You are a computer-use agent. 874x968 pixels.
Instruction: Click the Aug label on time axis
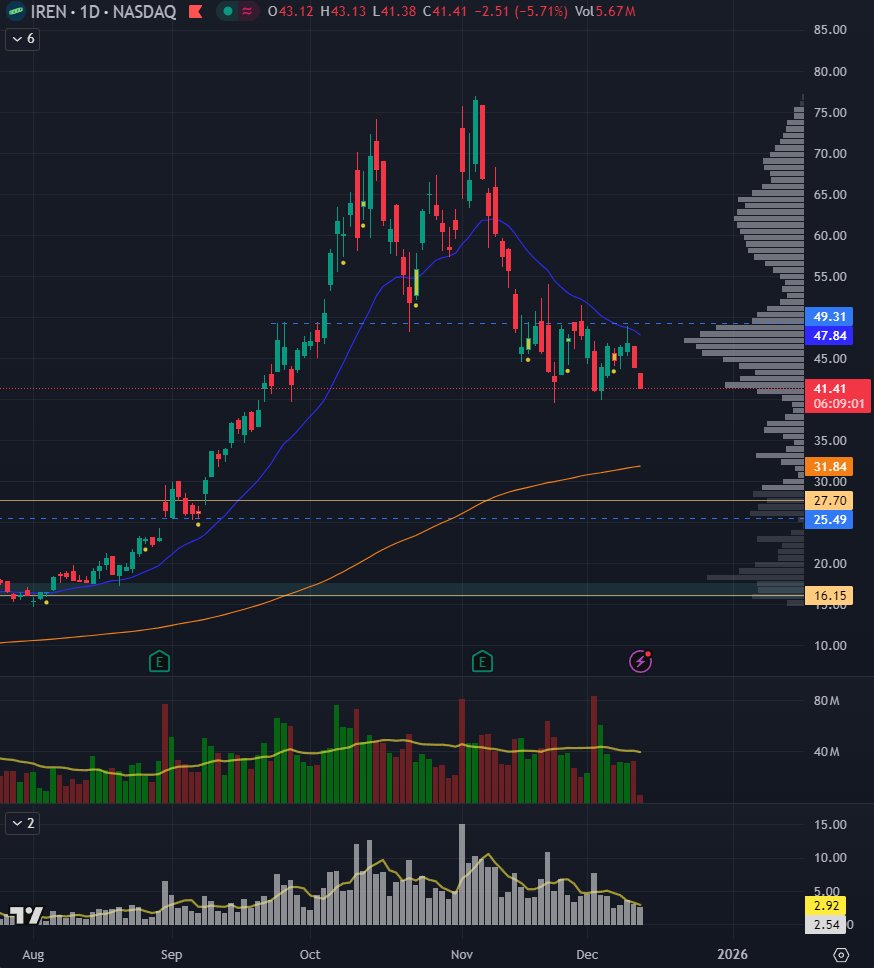[x=33, y=954]
